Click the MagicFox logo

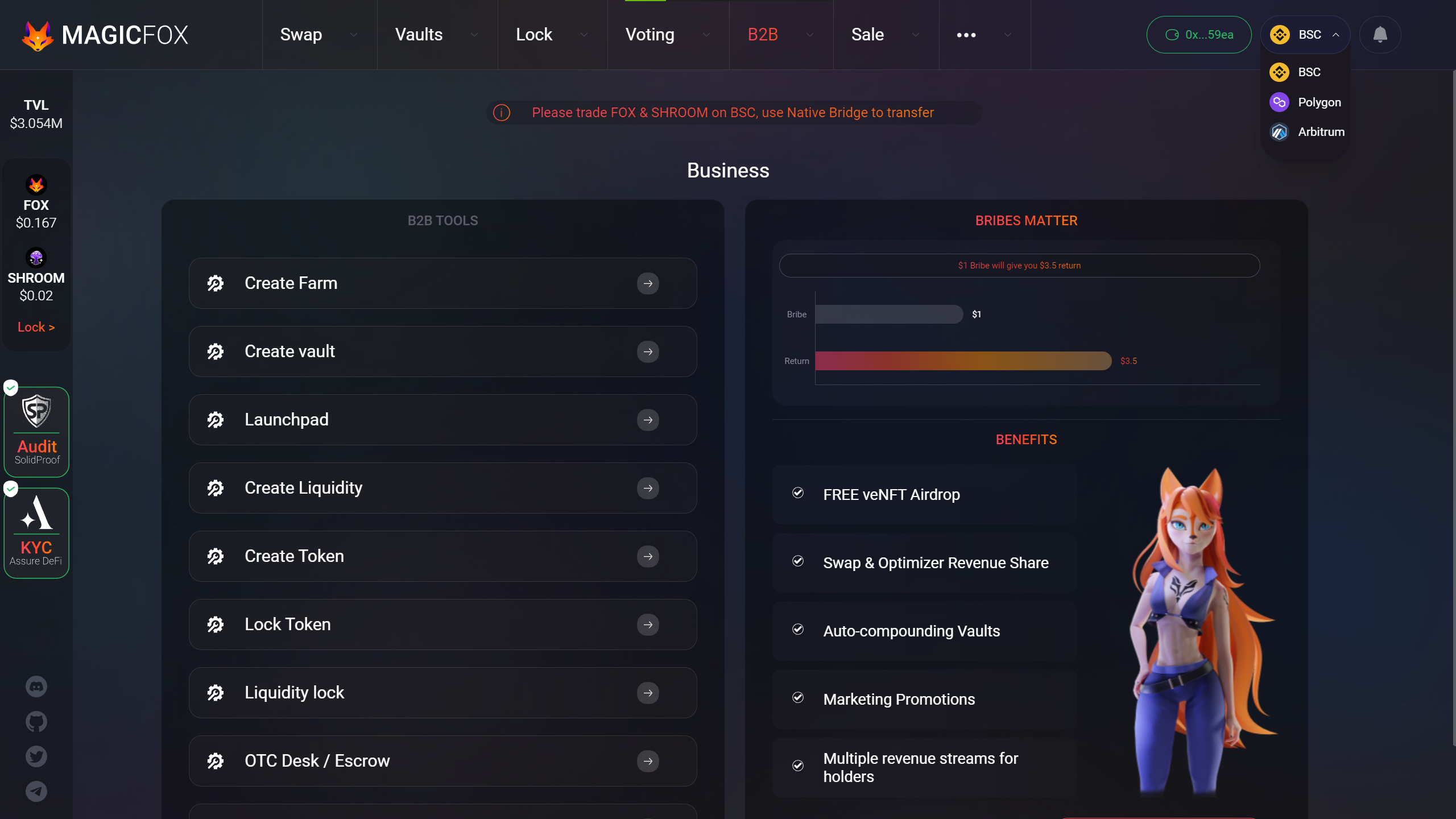[105, 35]
